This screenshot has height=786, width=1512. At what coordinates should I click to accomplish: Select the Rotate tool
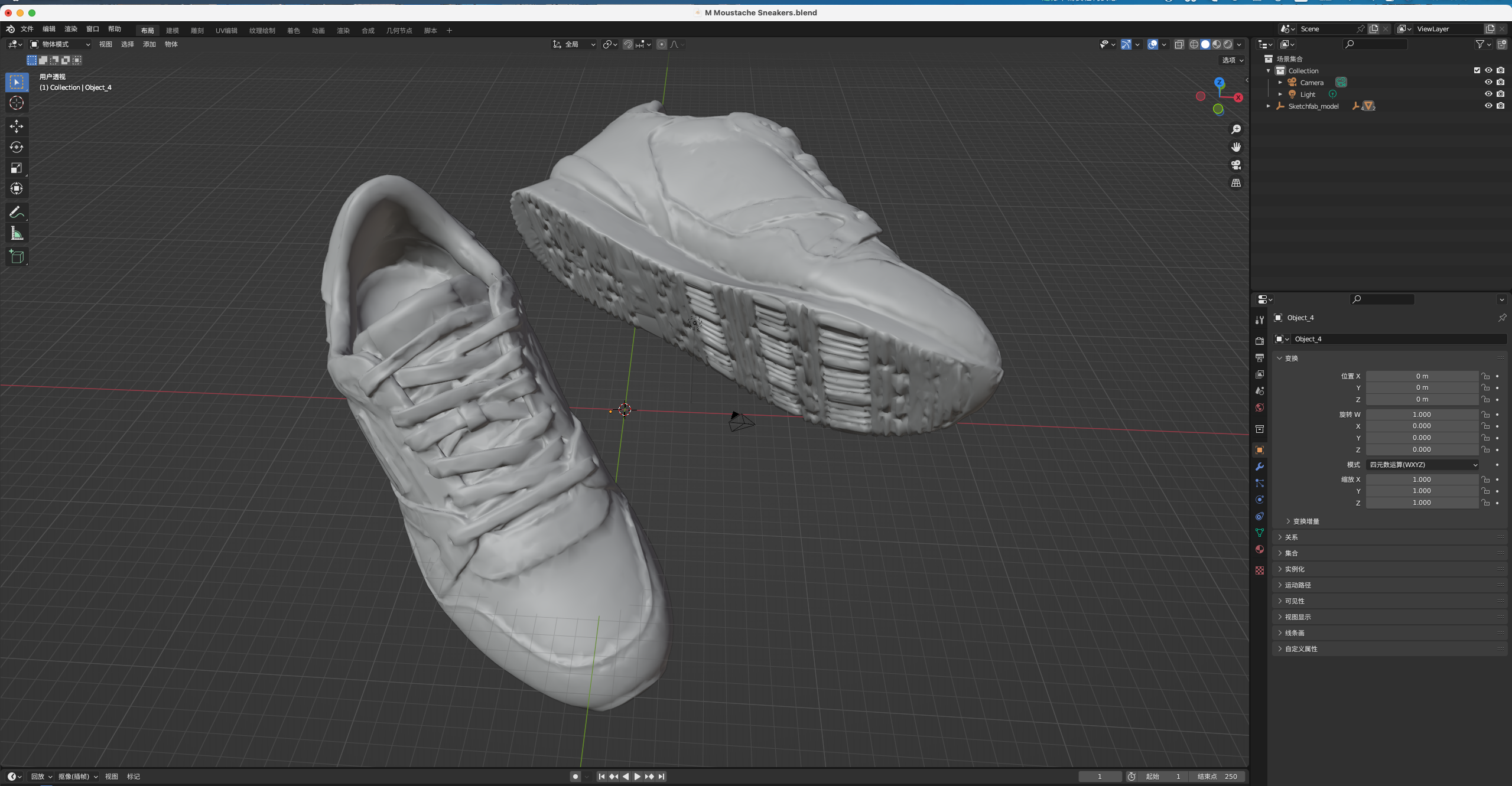[17, 147]
